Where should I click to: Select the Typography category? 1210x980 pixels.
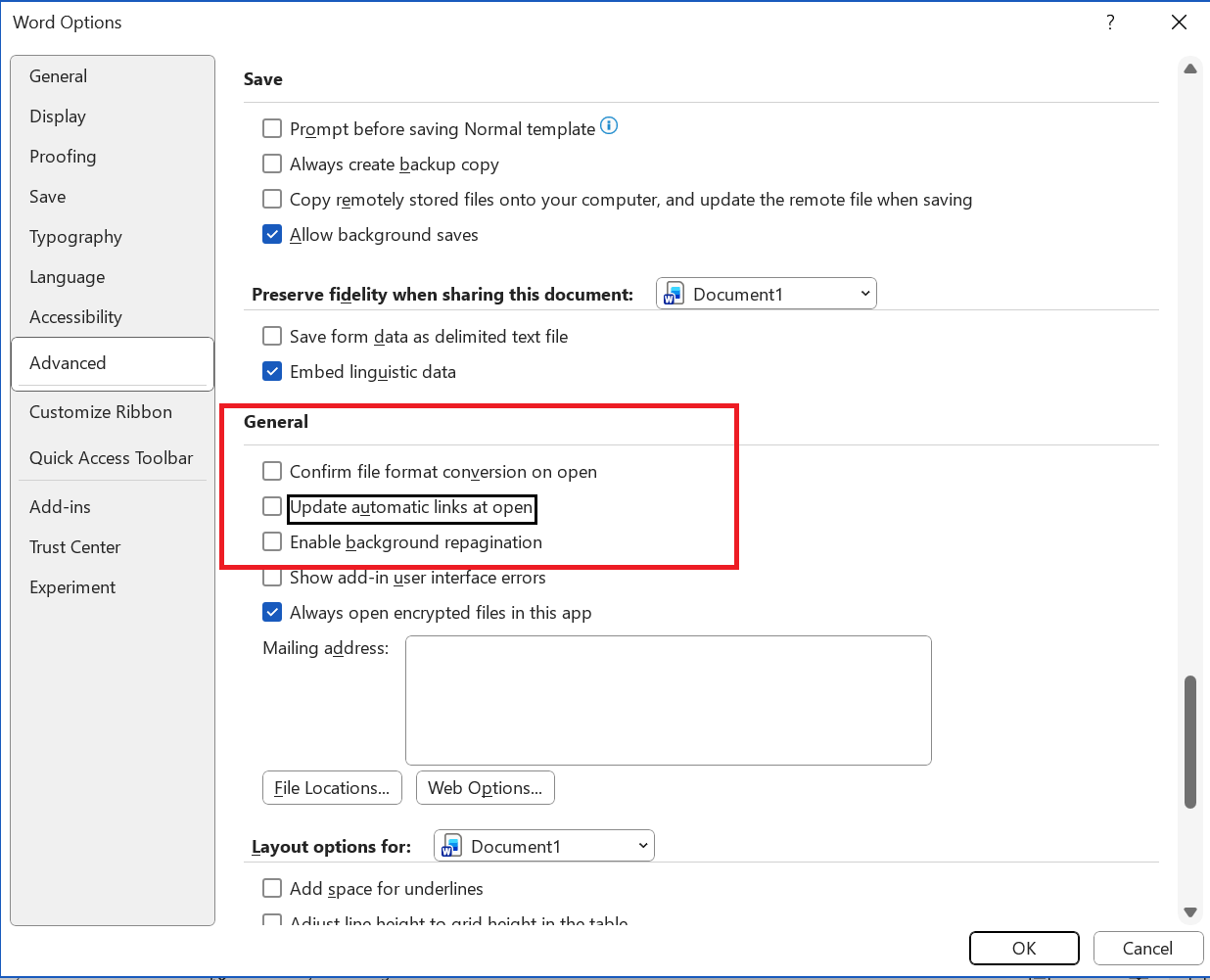coord(113,237)
